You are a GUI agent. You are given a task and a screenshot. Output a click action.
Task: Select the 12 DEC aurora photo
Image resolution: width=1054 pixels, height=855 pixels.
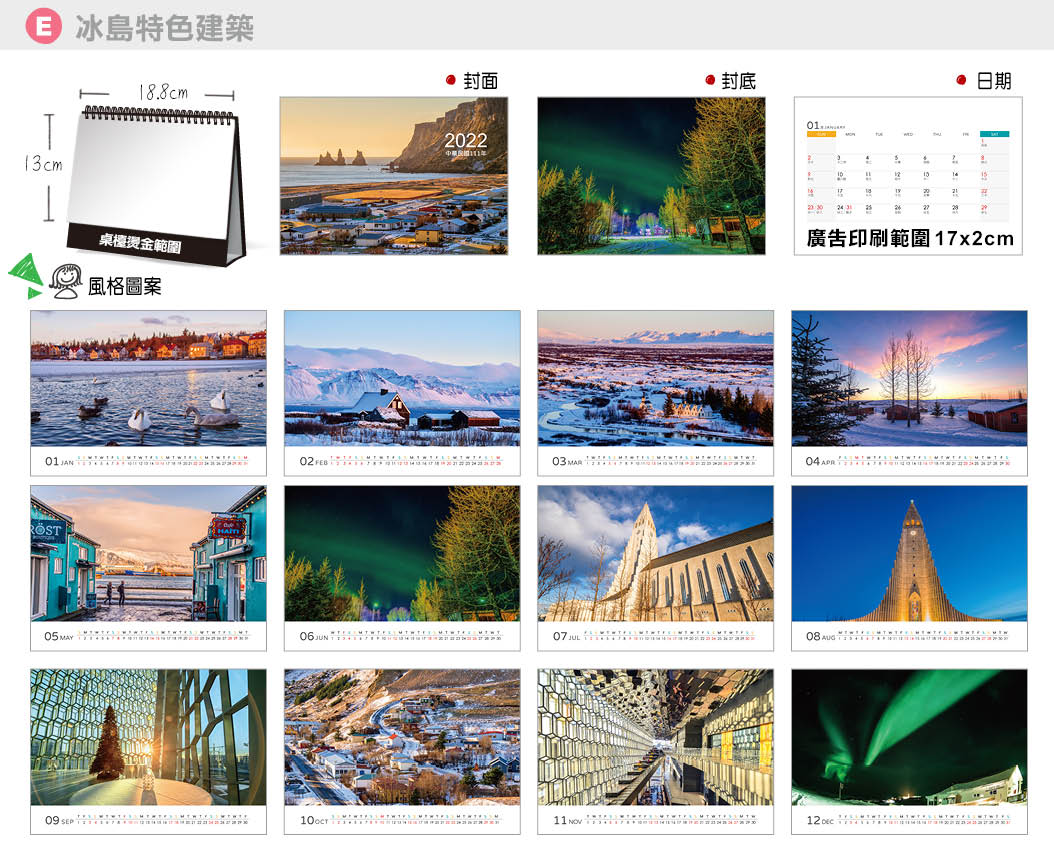tap(909, 737)
